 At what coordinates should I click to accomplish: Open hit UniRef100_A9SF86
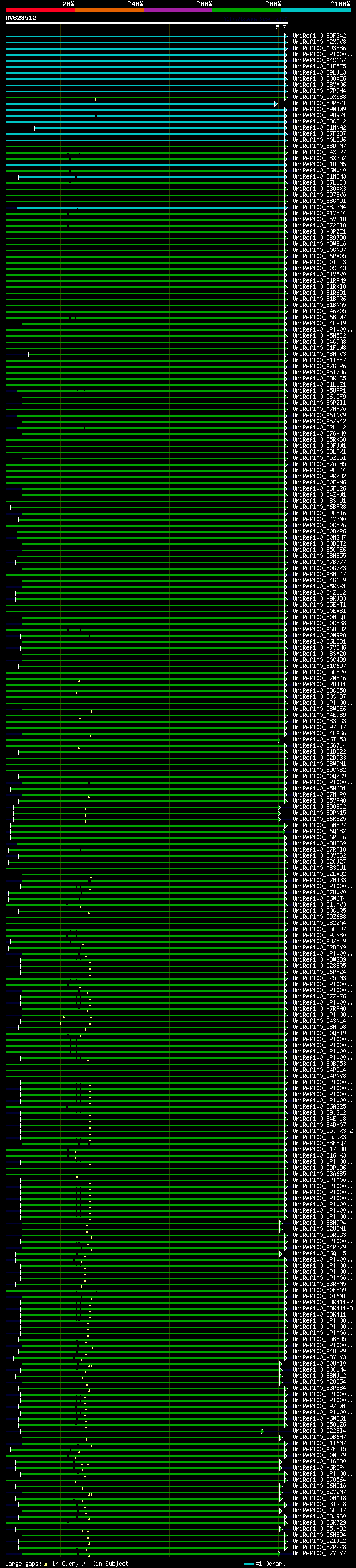[x=319, y=48]
